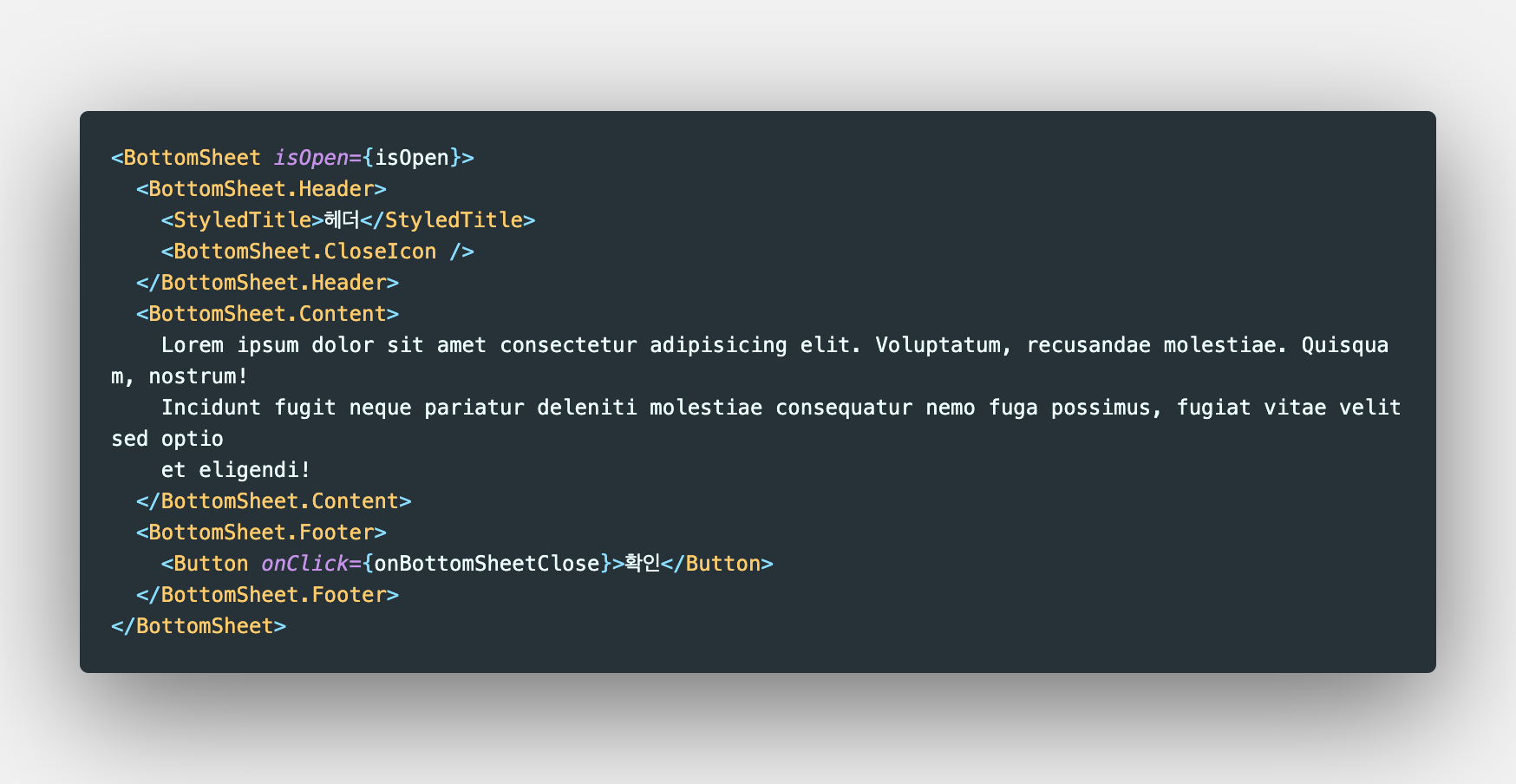Click the closing Button tag
Screen dimensions: 1516x784
pyautogui.click(x=716, y=564)
